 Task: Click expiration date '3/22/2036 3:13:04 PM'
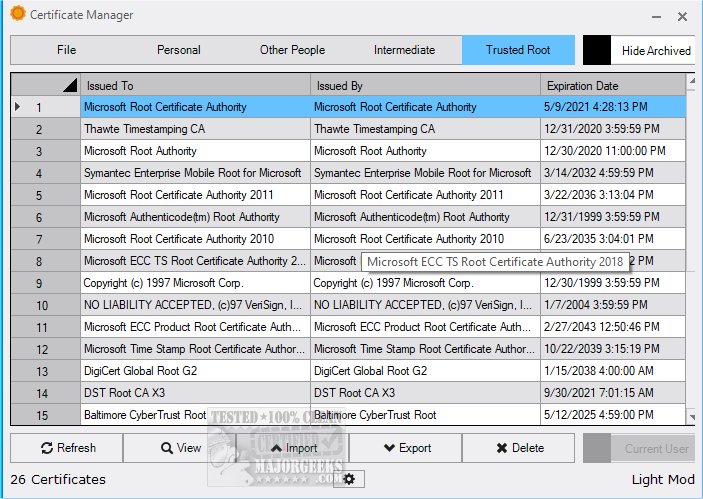pos(613,195)
